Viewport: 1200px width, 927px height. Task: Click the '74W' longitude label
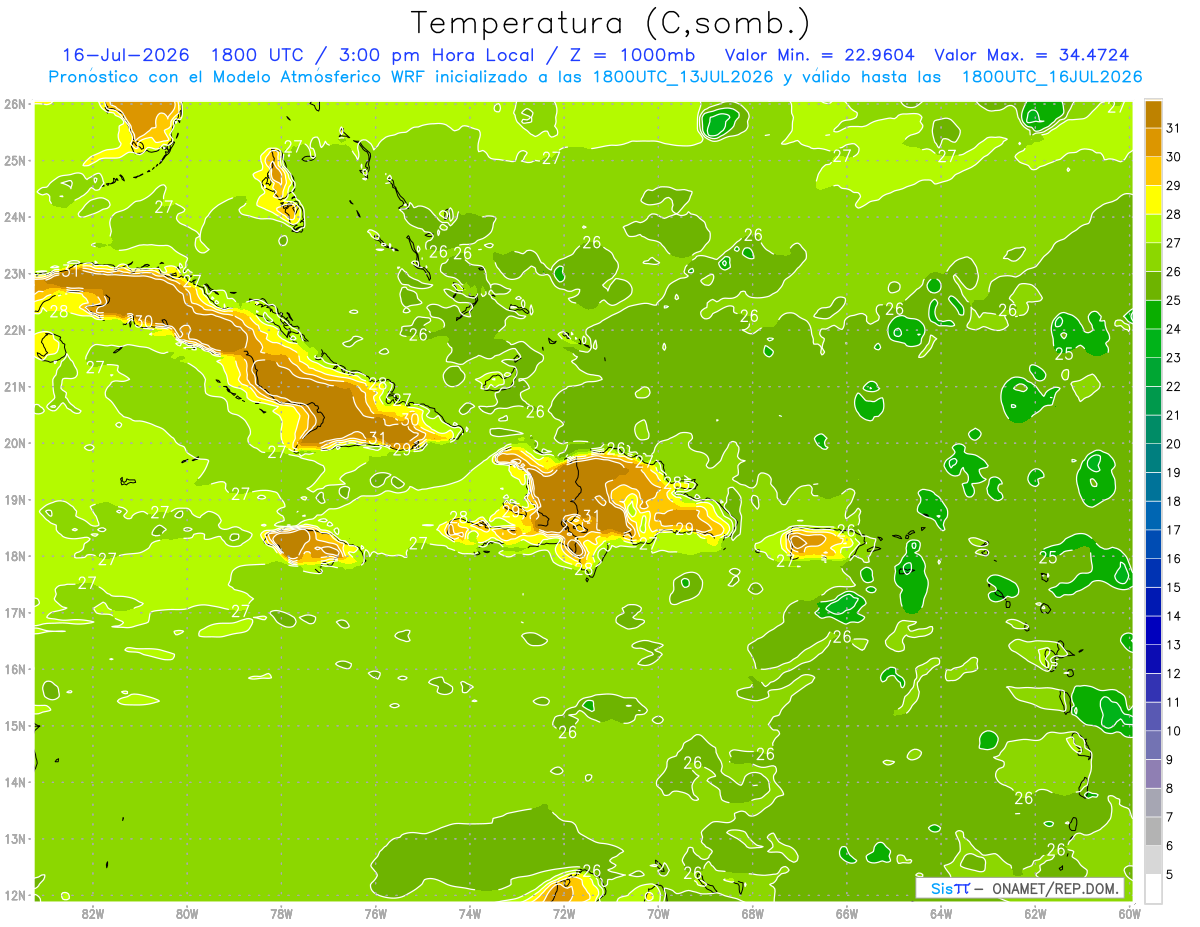point(470,914)
